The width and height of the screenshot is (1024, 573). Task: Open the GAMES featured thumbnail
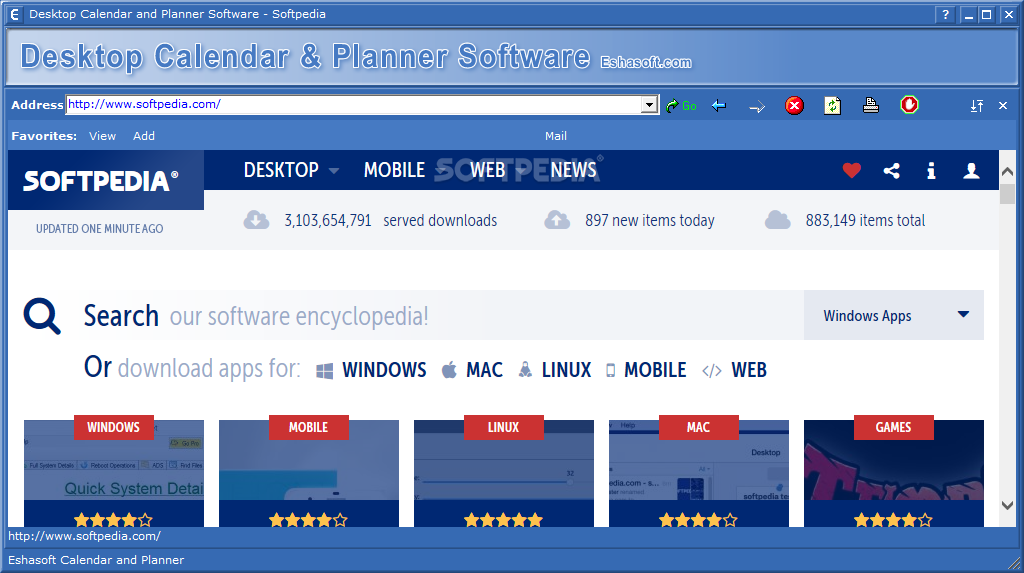[x=893, y=473]
